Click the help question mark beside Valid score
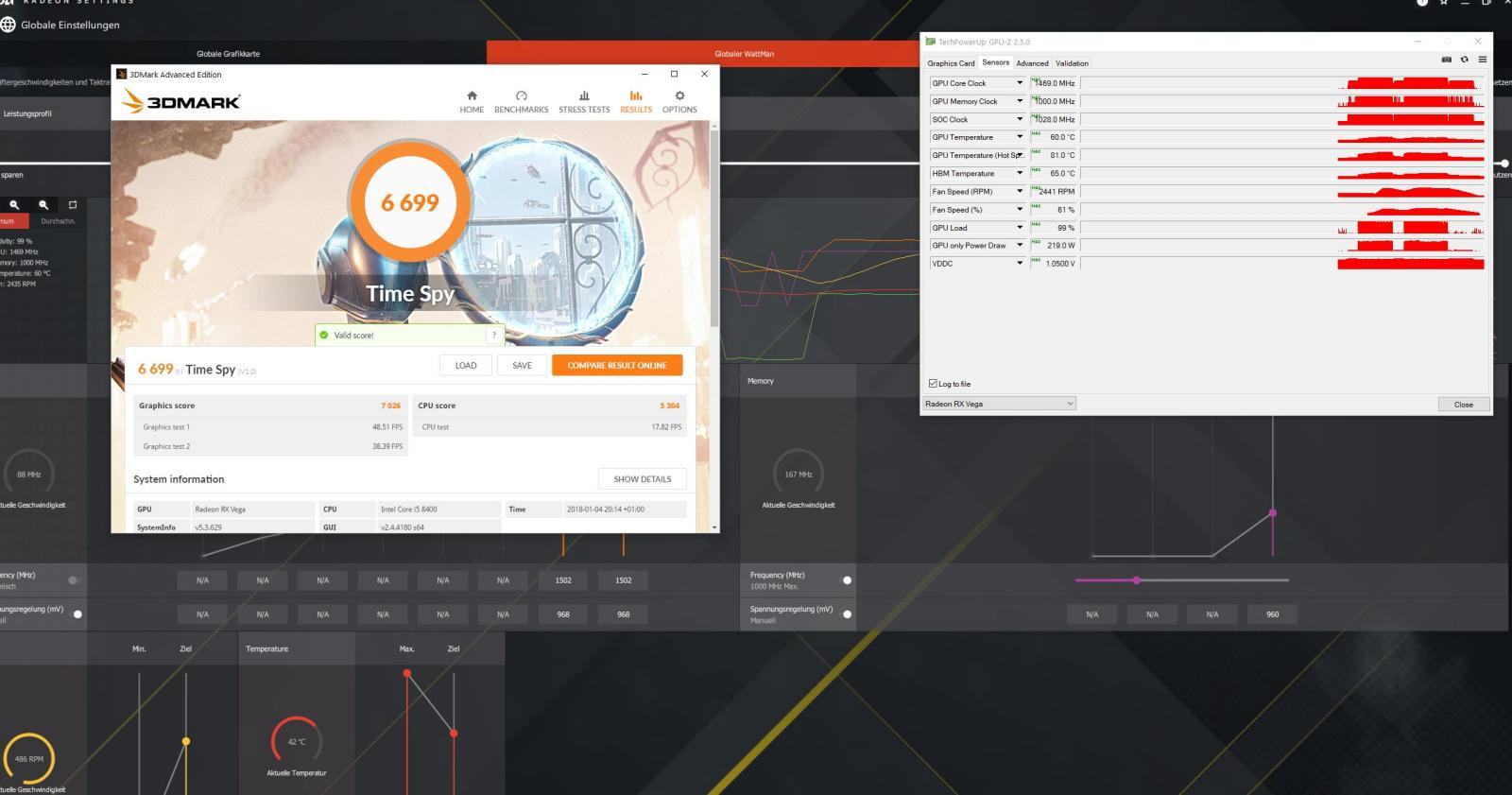The height and width of the screenshot is (795, 1512). pos(493,335)
